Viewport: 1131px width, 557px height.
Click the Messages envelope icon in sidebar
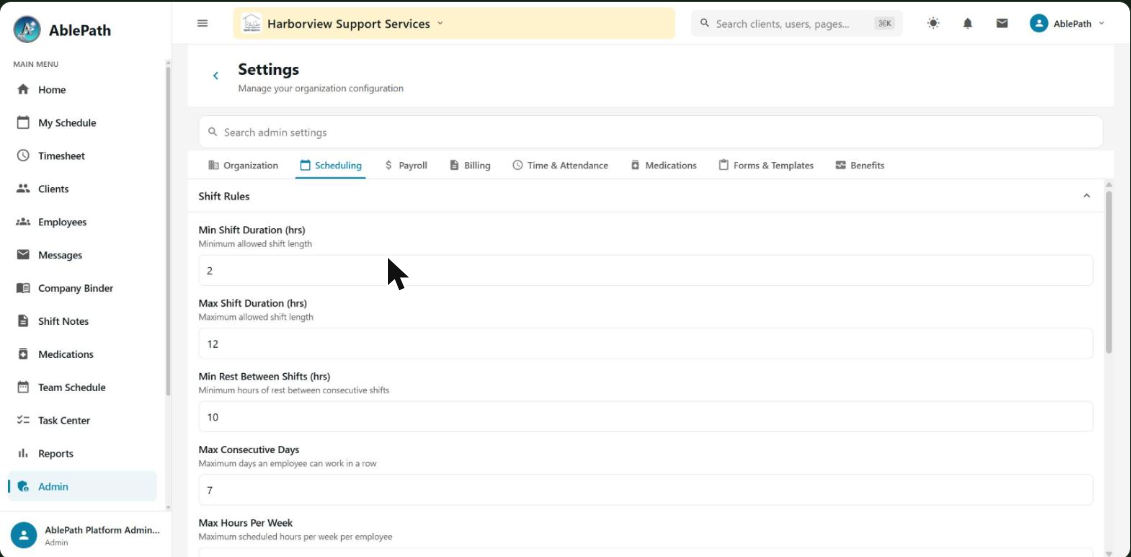pyautogui.click(x=23, y=255)
